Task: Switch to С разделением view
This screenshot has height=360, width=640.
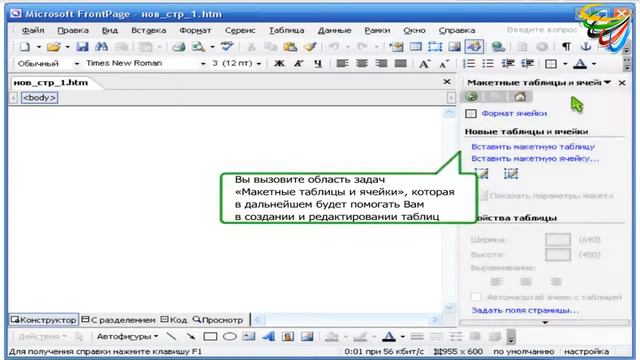Action: click(x=119, y=320)
